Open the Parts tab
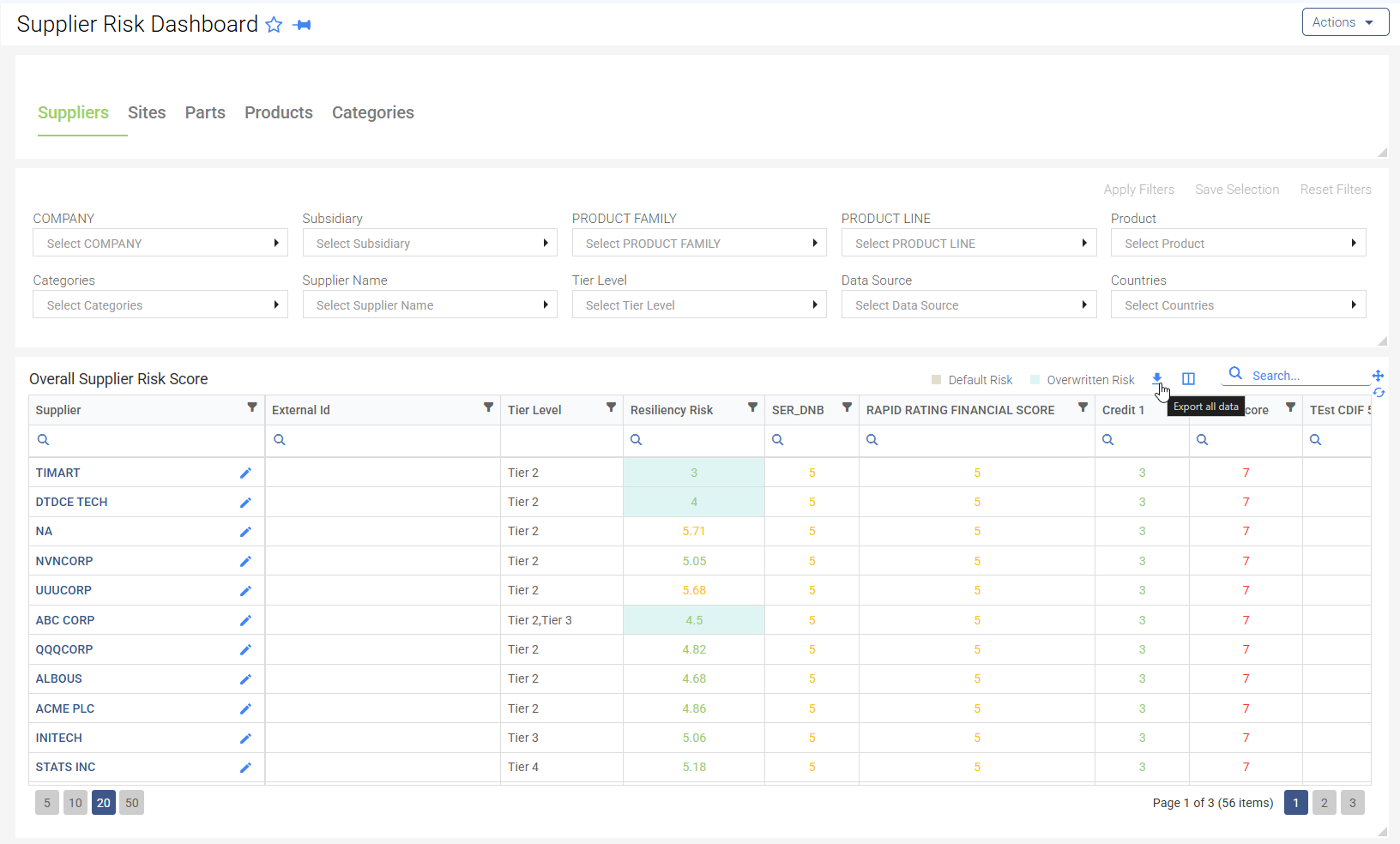The width and height of the screenshot is (1400, 844). 205,112
